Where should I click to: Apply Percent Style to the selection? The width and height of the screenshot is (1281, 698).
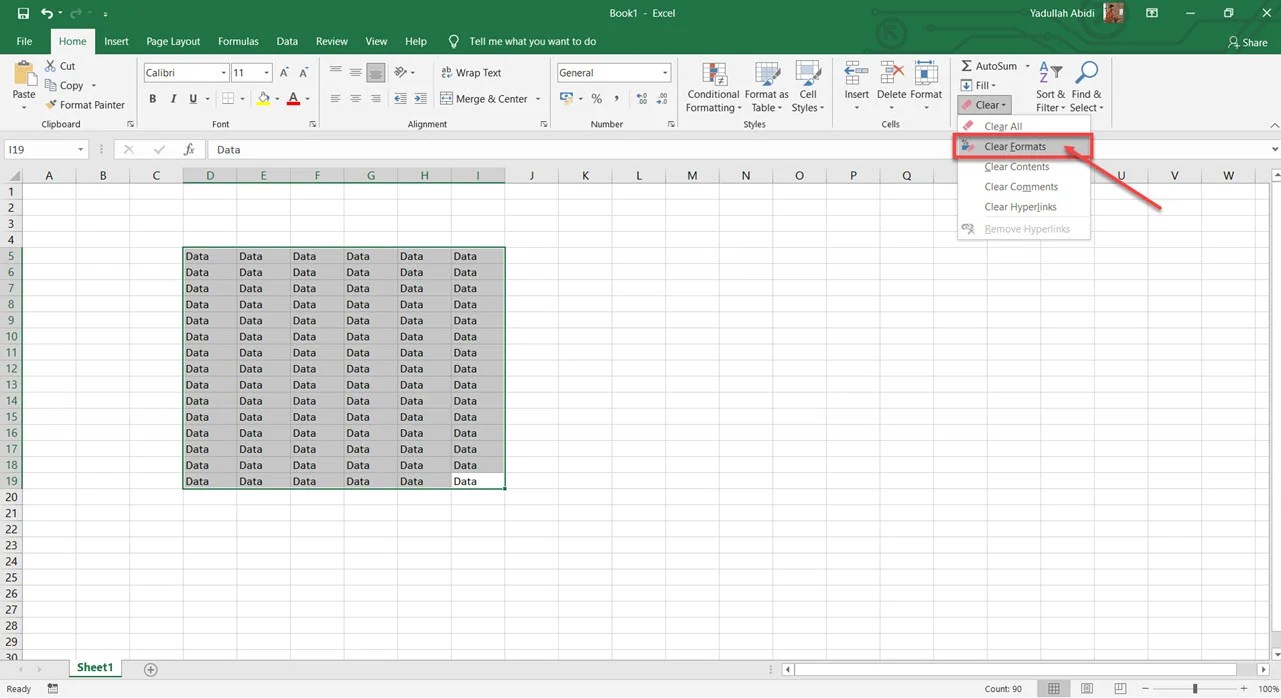596,99
